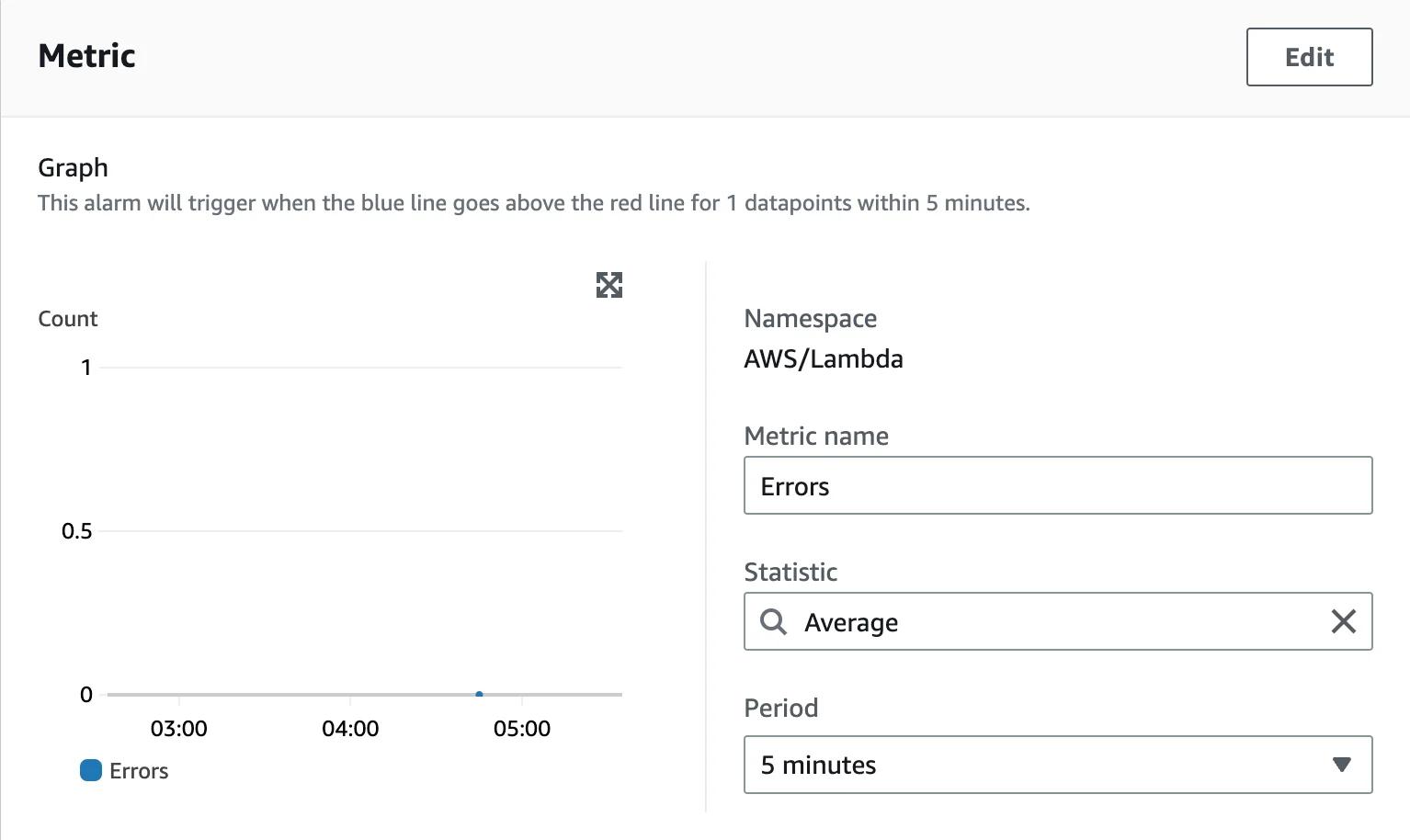The height and width of the screenshot is (840, 1410).
Task: Click the 0.5 mark on the Count axis
Action: tap(79, 530)
